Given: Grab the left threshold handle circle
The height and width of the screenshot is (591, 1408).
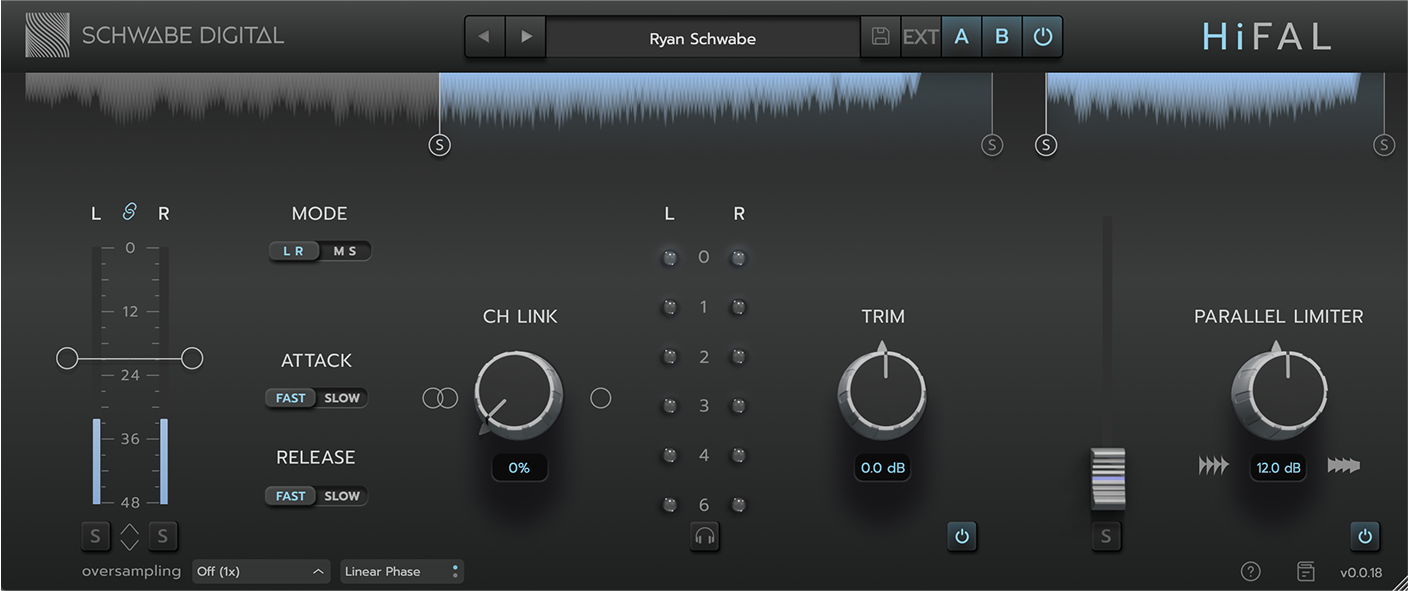Looking at the screenshot, I should [x=67, y=358].
